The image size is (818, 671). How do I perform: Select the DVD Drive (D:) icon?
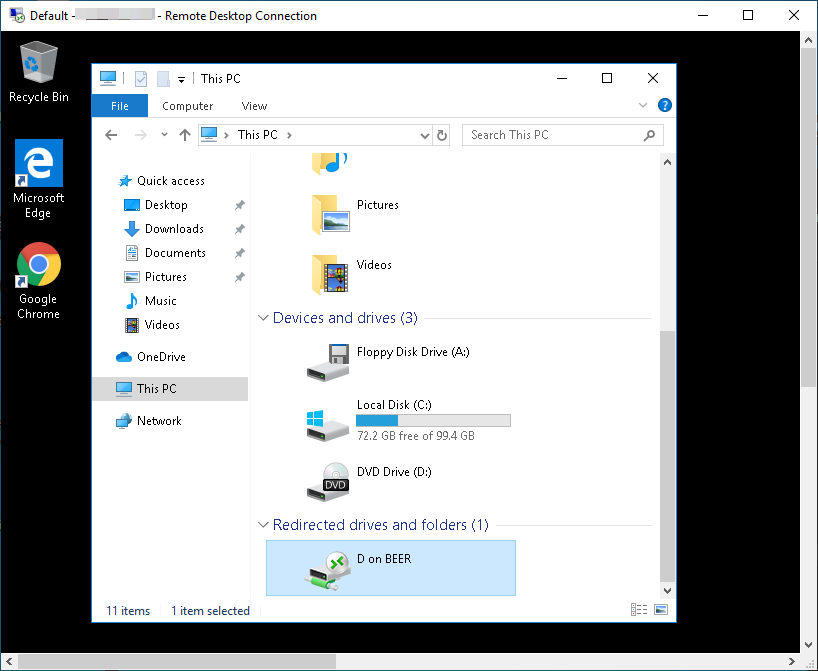click(330, 480)
